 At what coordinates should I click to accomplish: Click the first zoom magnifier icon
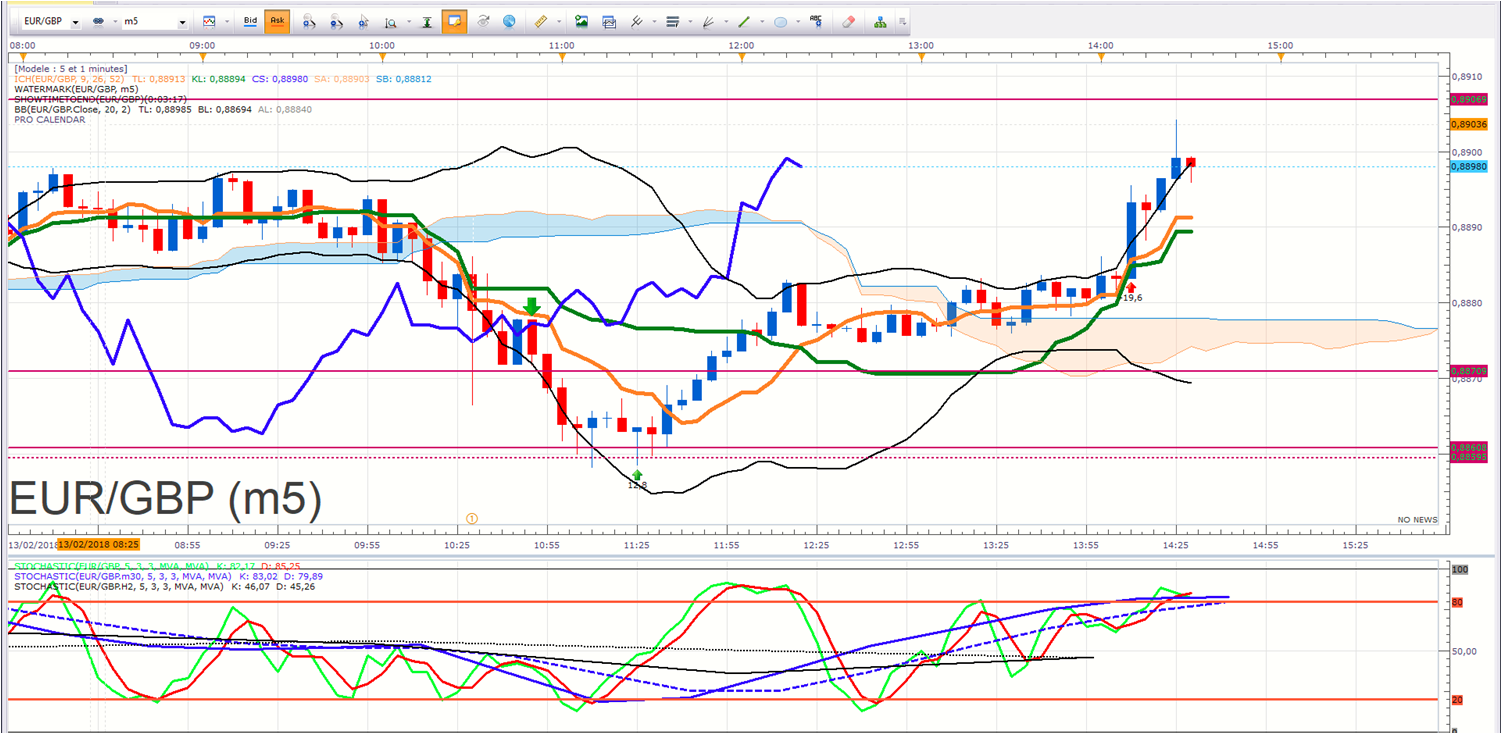tap(308, 21)
